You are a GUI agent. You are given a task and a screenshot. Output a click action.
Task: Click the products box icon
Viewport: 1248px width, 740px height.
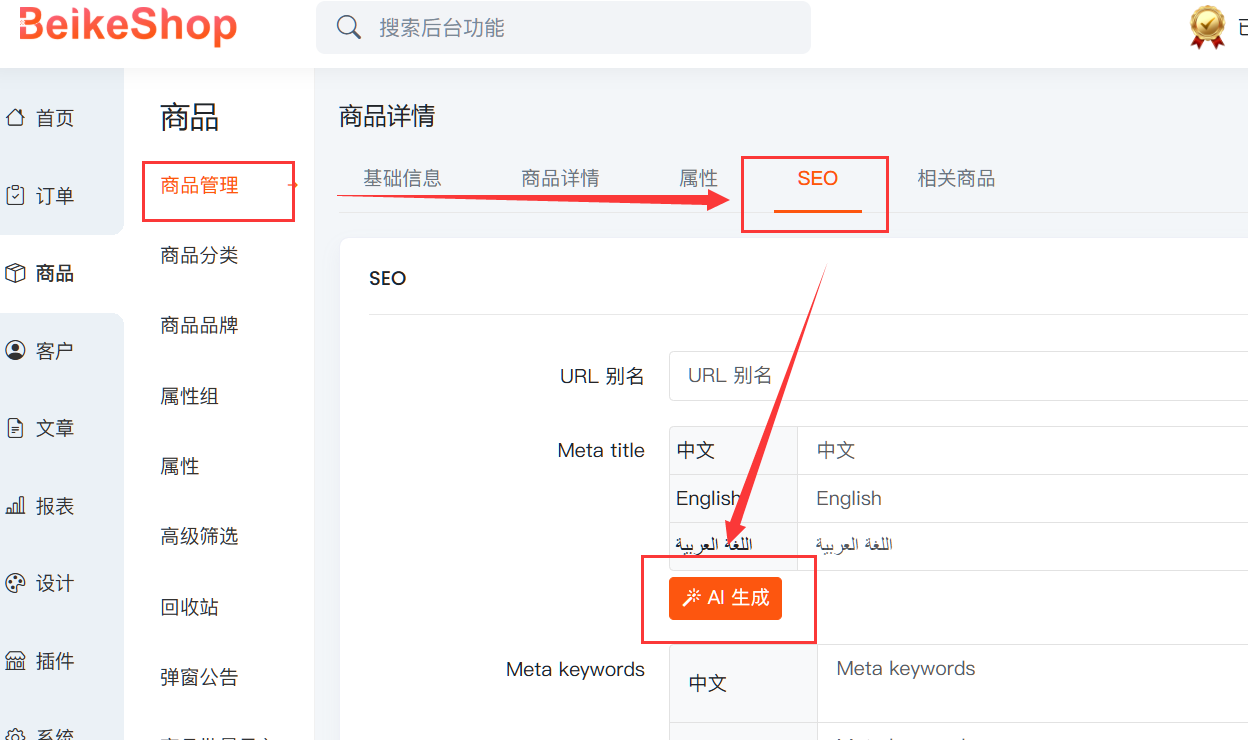[x=15, y=273]
